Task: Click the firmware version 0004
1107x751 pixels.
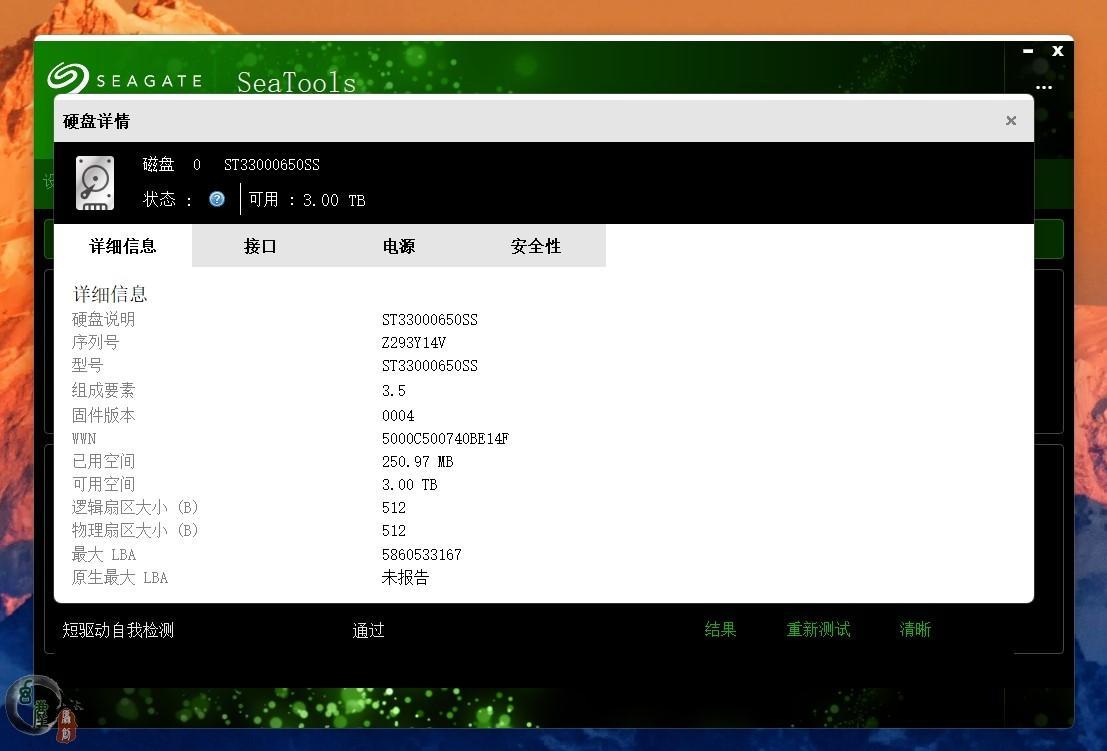Action: pos(398,416)
